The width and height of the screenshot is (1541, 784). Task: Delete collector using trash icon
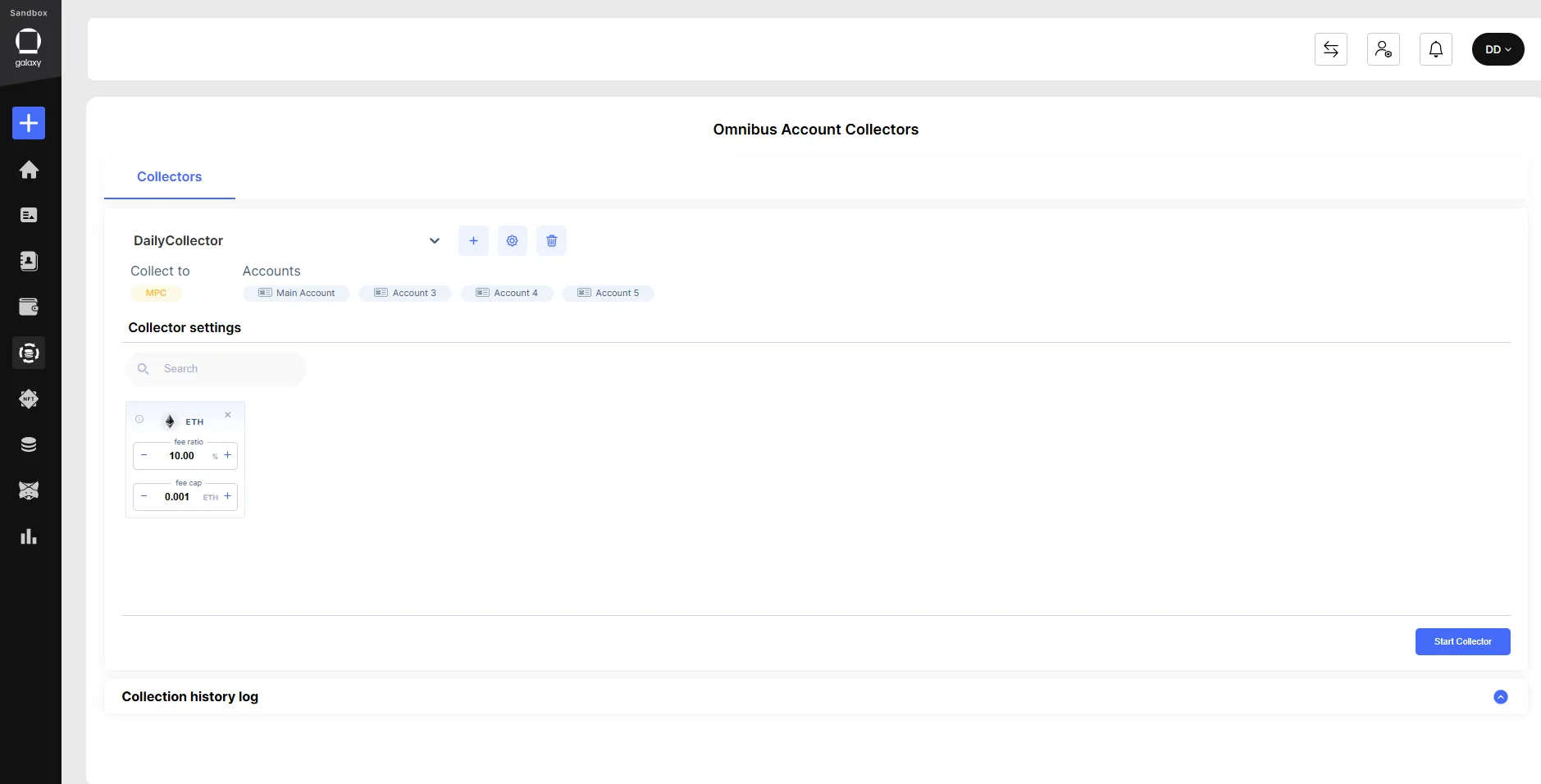click(x=551, y=240)
